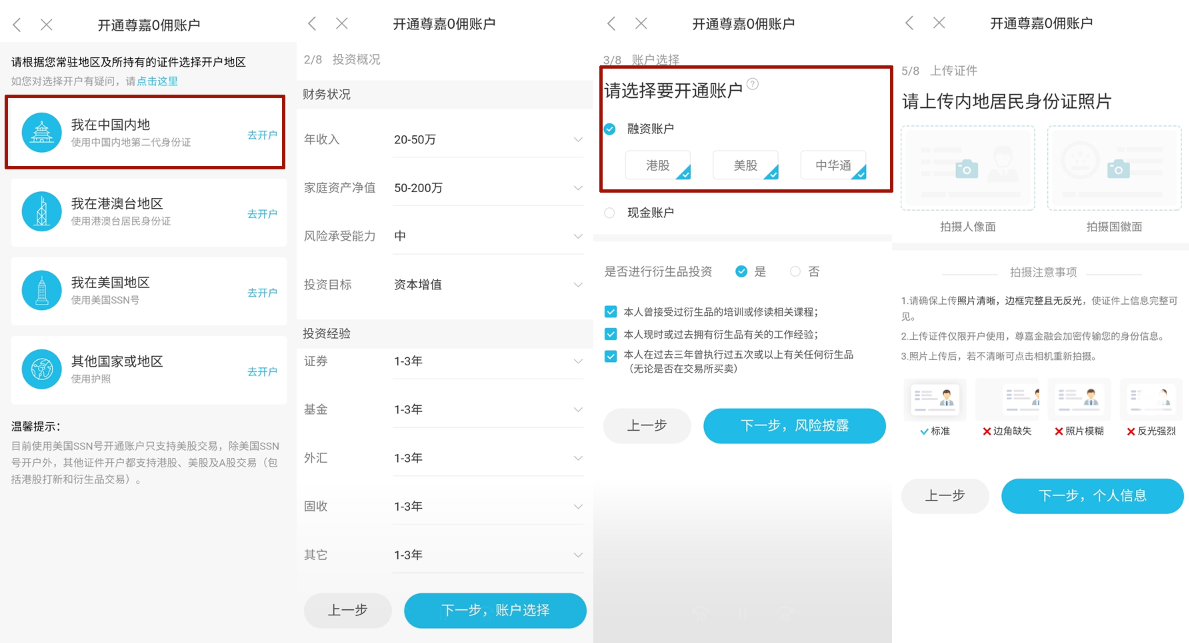Uncheck the derivatives training checkbox
This screenshot has width=1189, height=643.
611,310
